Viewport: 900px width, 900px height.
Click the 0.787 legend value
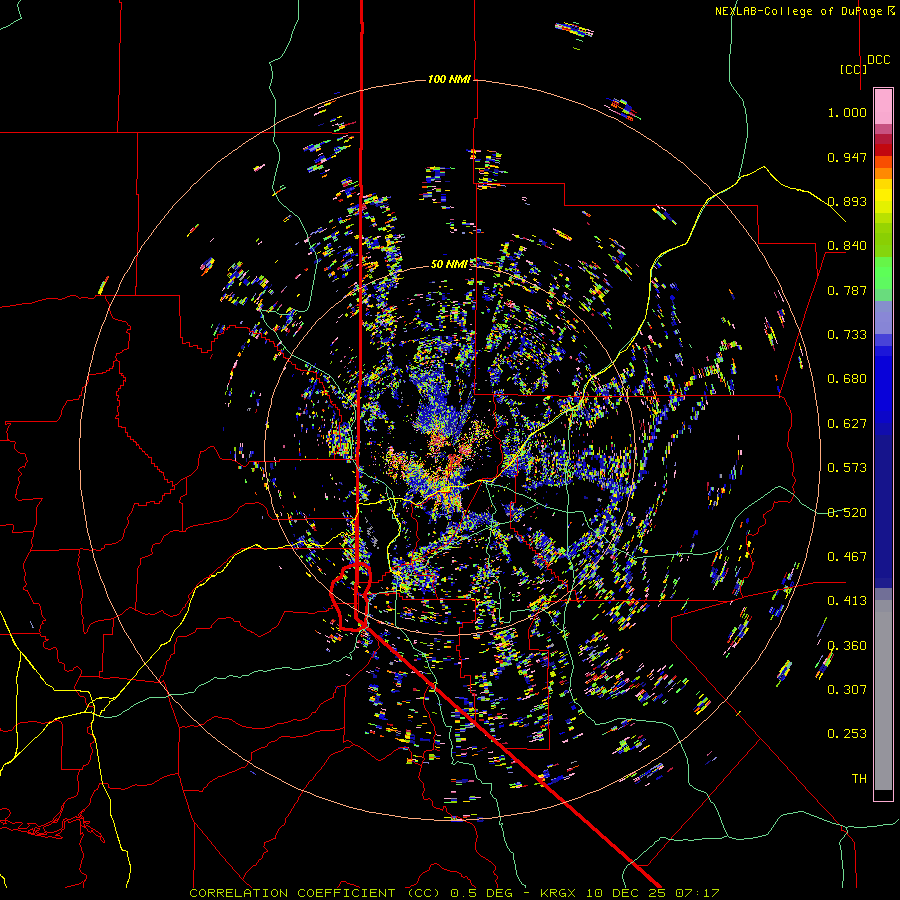click(x=847, y=290)
